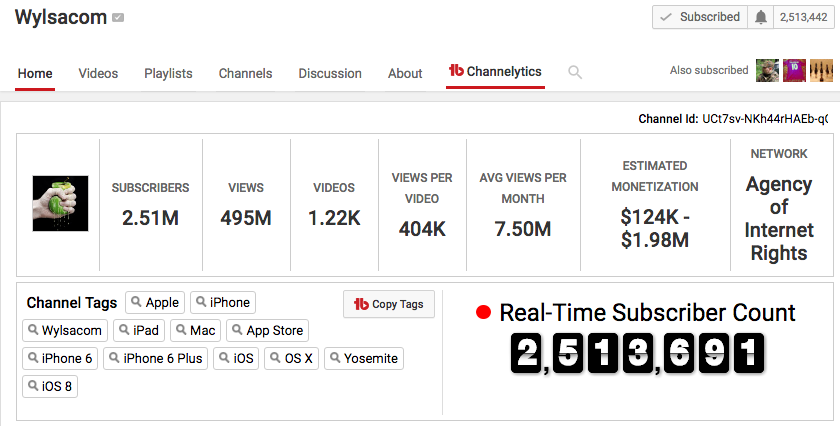Search the OS X channel tag
Screen dimensions: 840x426
coord(291,358)
